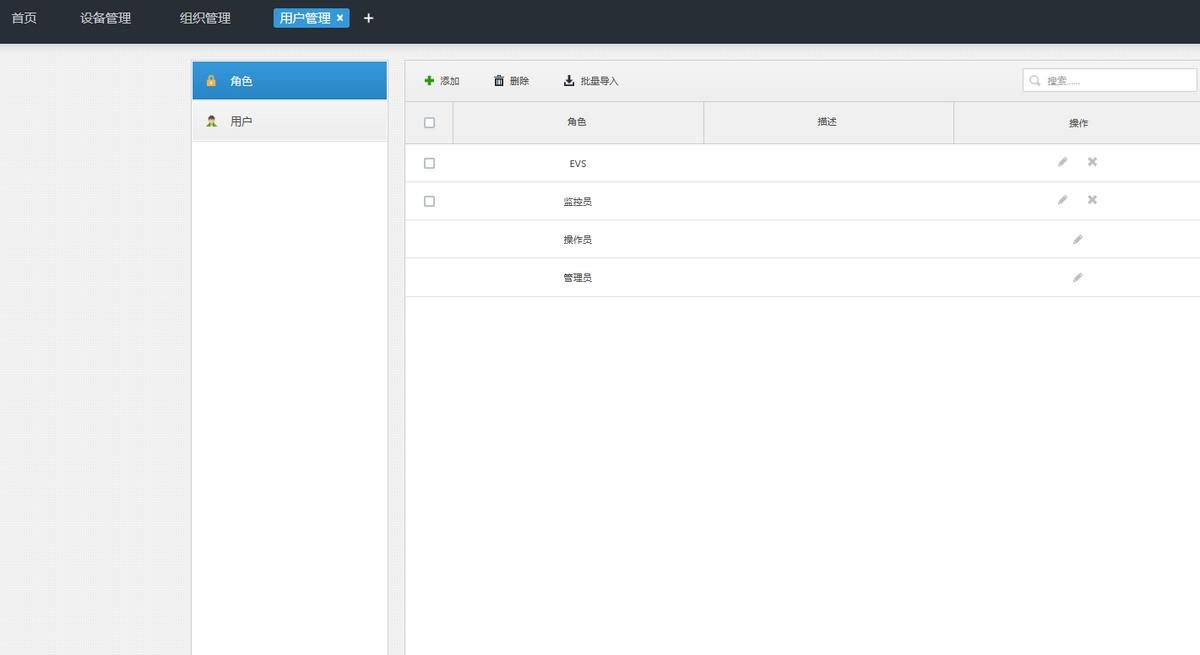Click the user avatar icon beside 用户

point(211,121)
